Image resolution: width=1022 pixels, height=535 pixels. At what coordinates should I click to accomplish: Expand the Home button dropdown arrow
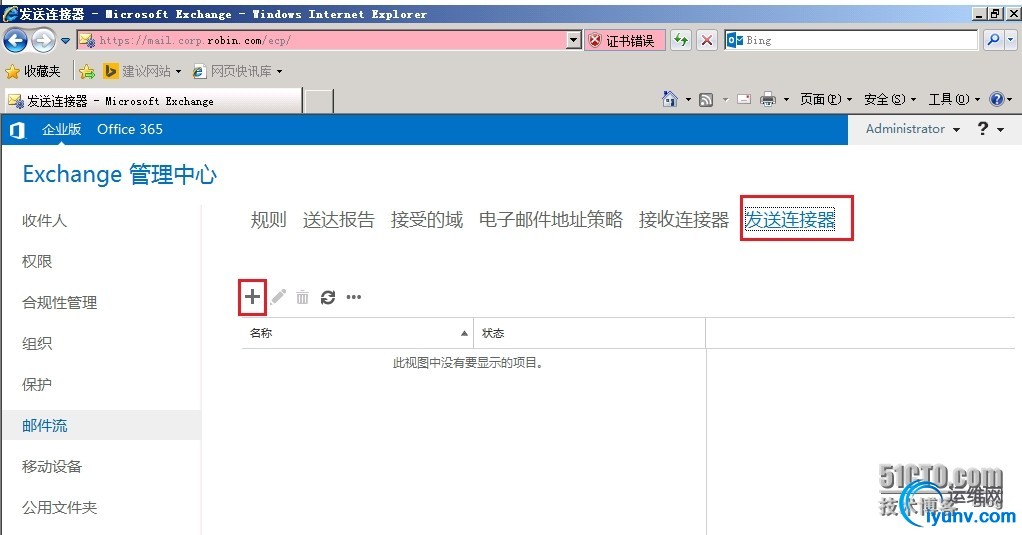tap(688, 100)
